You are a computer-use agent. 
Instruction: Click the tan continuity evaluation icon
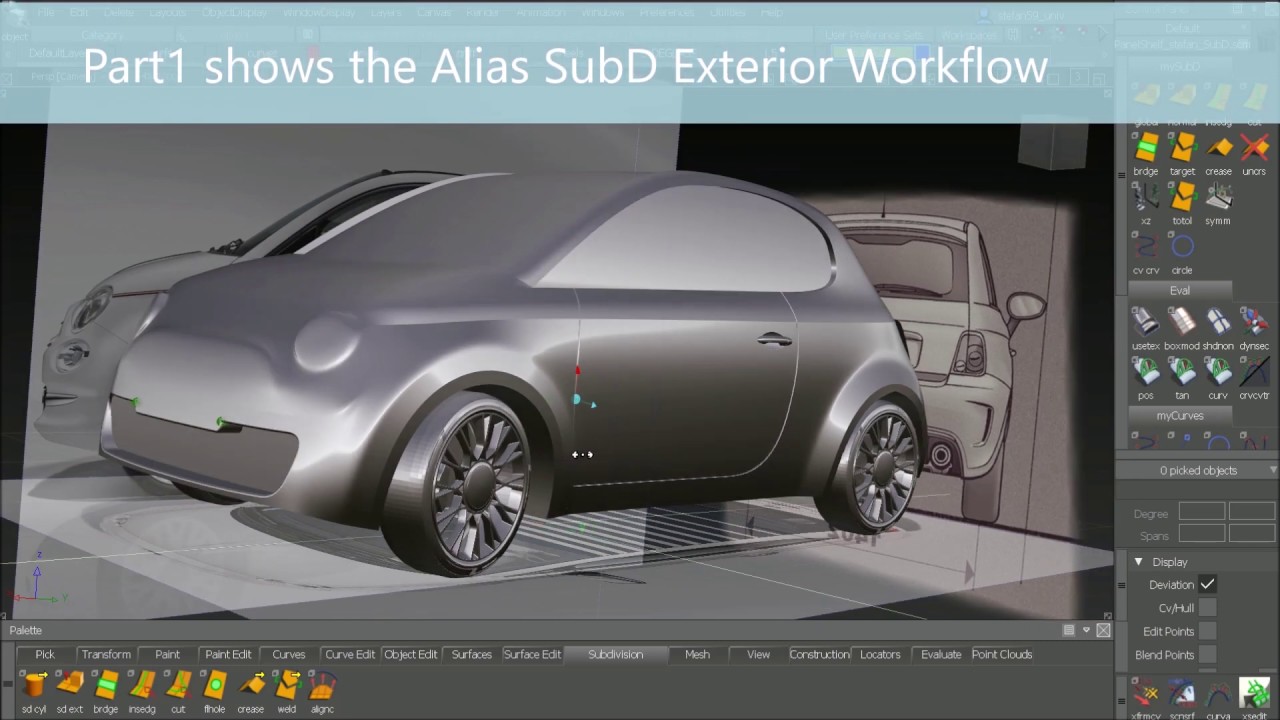coord(1183,372)
